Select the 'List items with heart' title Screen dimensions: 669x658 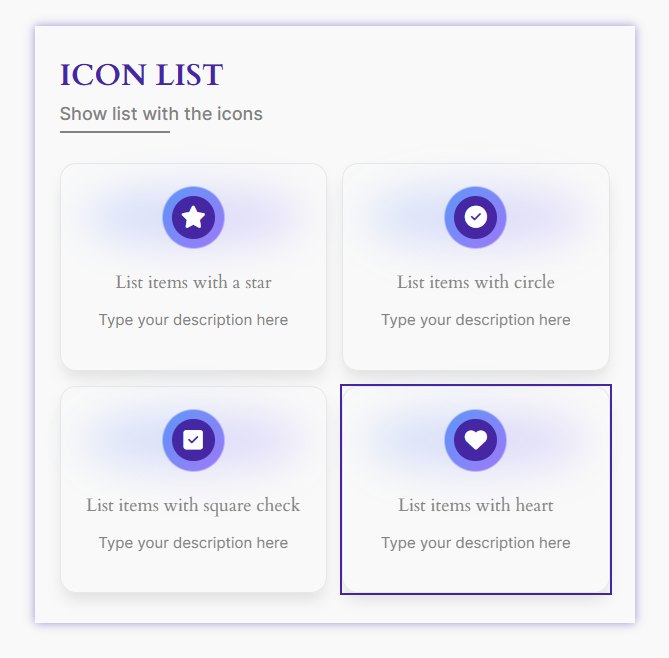point(476,505)
